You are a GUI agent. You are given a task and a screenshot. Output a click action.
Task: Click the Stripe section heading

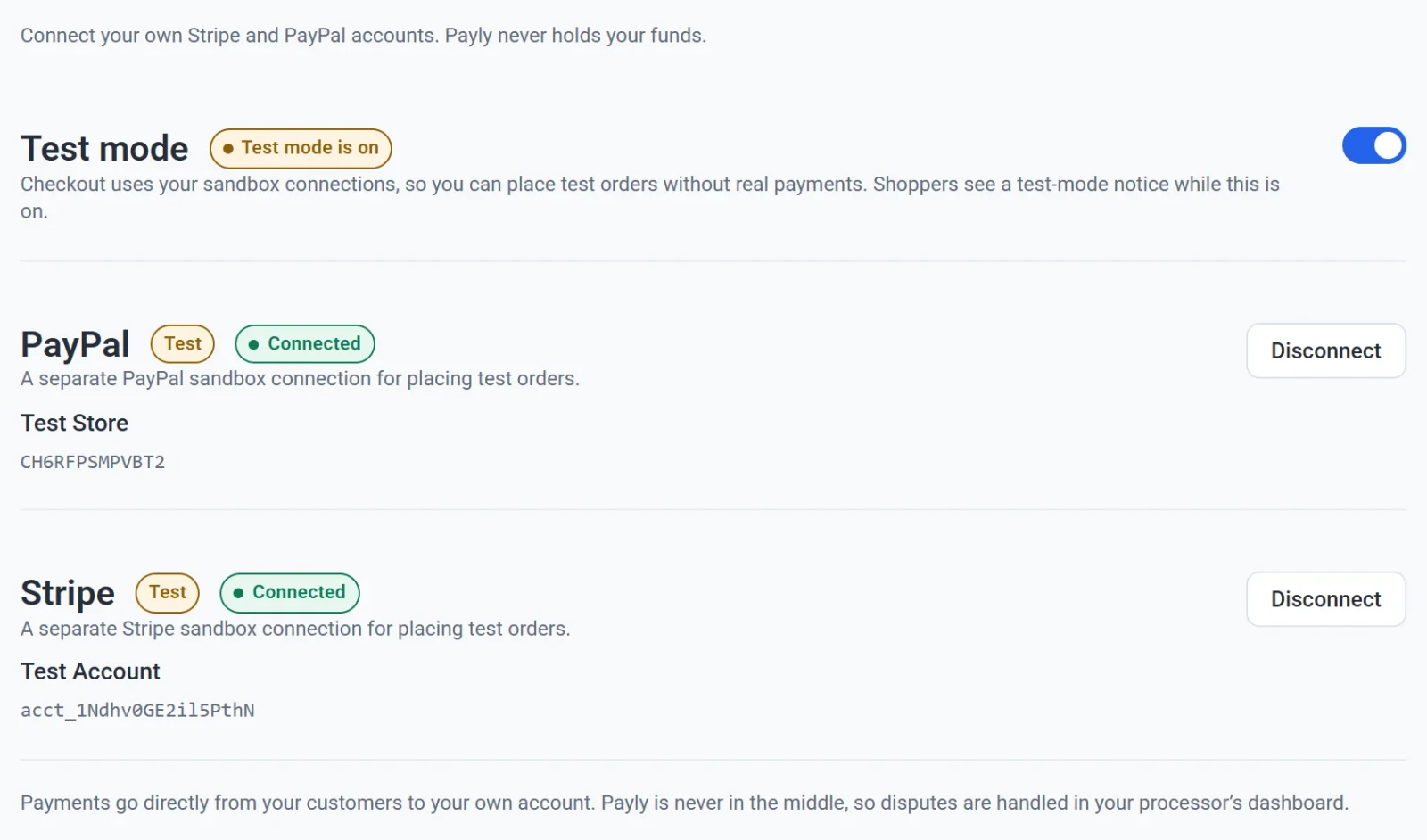[x=68, y=593]
